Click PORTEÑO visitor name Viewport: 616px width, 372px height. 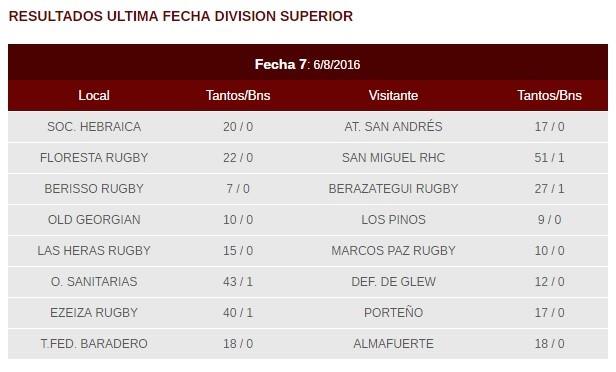[x=393, y=312]
